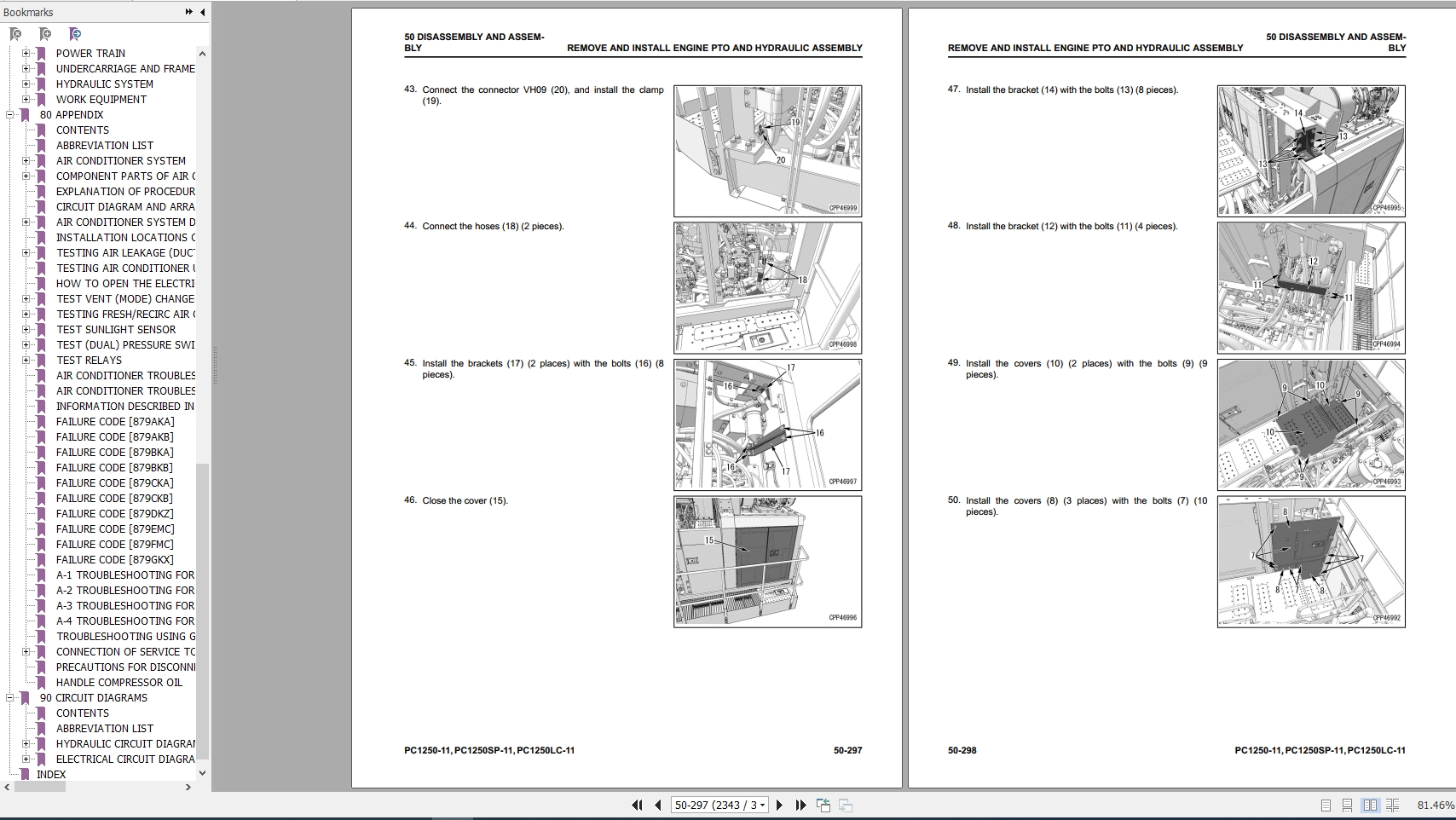Image resolution: width=1456 pixels, height=820 pixels.
Task: Open FAILURE CODE [879DKZ] bookmark
Action: point(115,513)
